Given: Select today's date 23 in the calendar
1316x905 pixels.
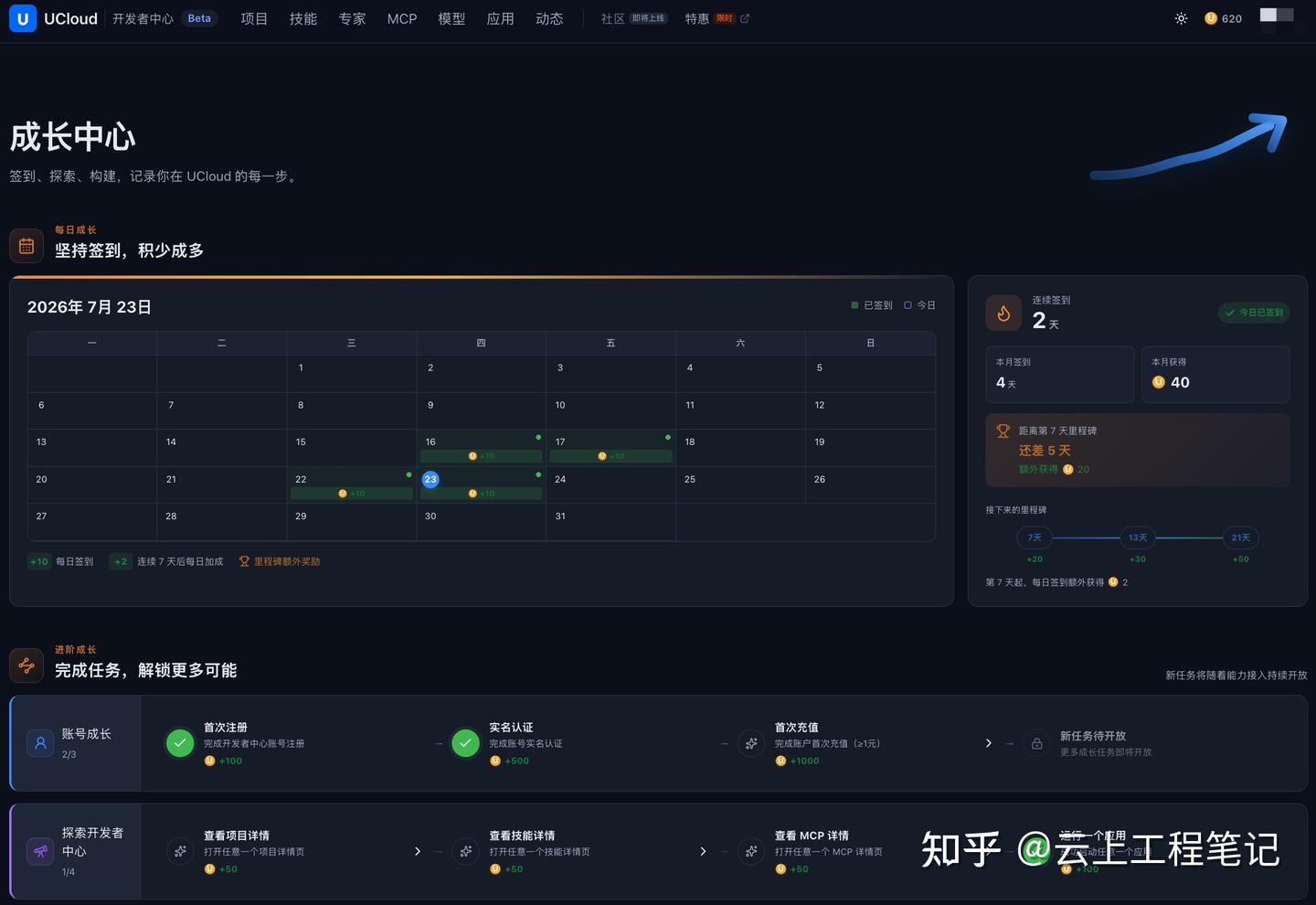Looking at the screenshot, I should [430, 479].
